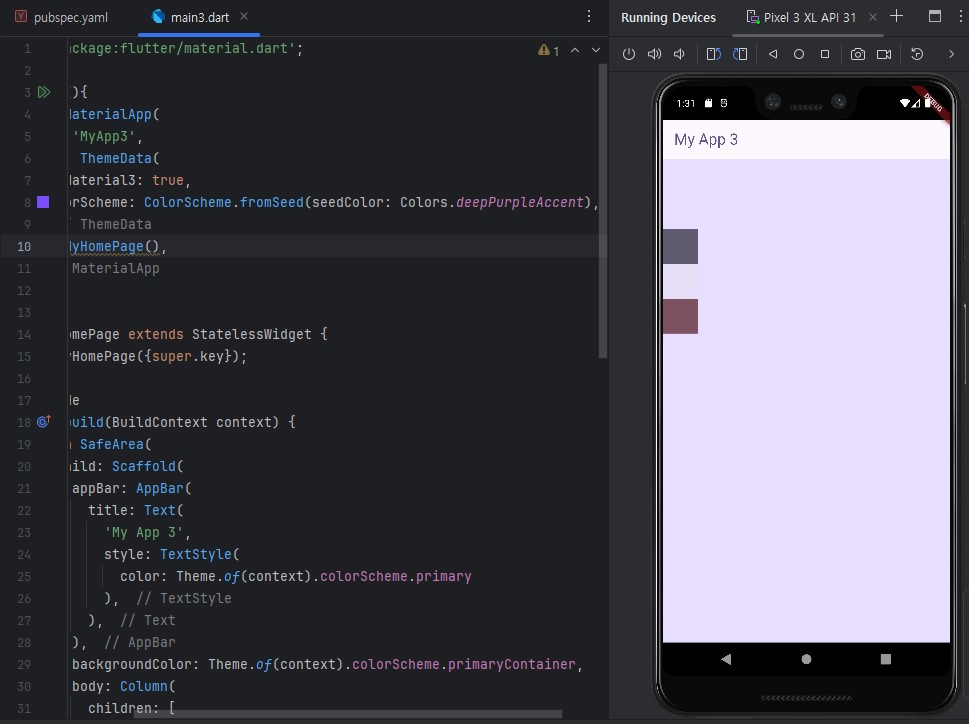Open the editor tabs options menu
The image size is (969, 724).
click(589, 17)
